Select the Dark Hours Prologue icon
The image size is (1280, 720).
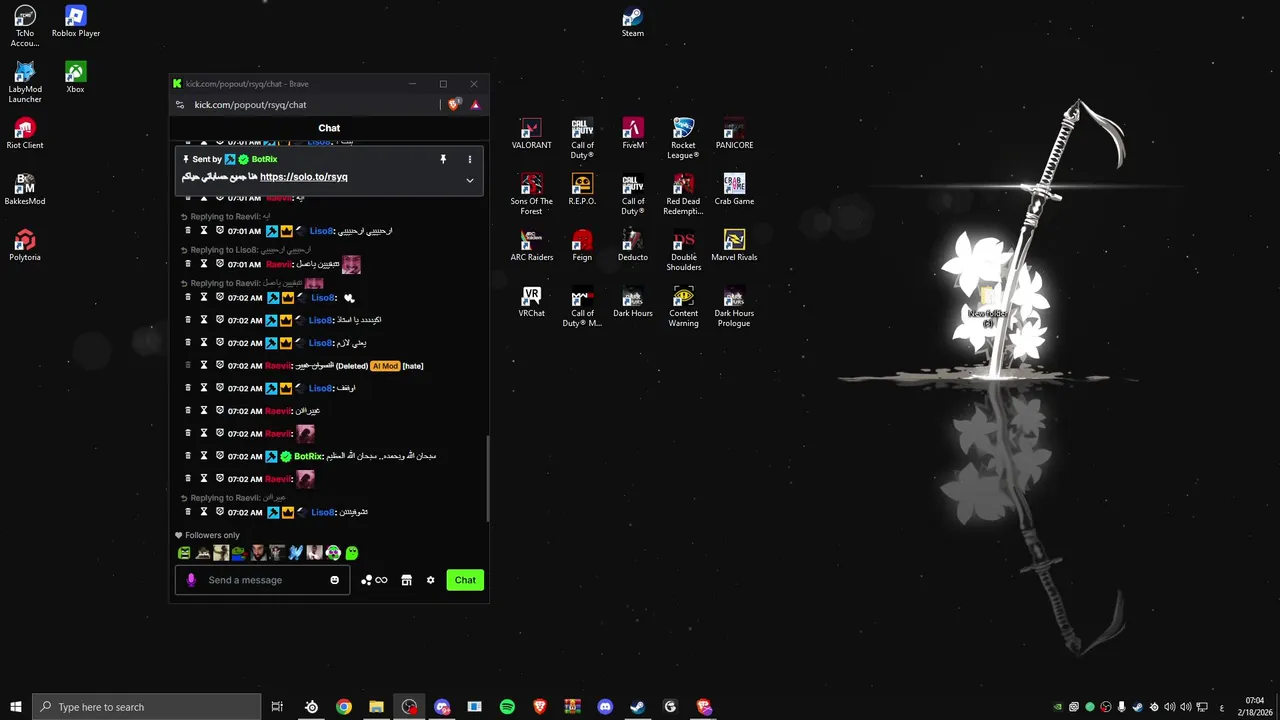(734, 307)
